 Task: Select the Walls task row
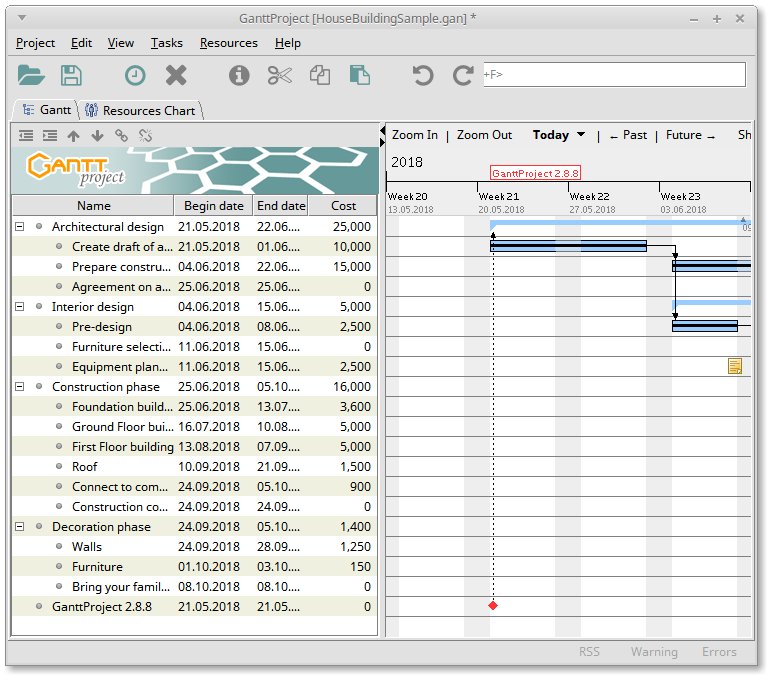(194, 546)
